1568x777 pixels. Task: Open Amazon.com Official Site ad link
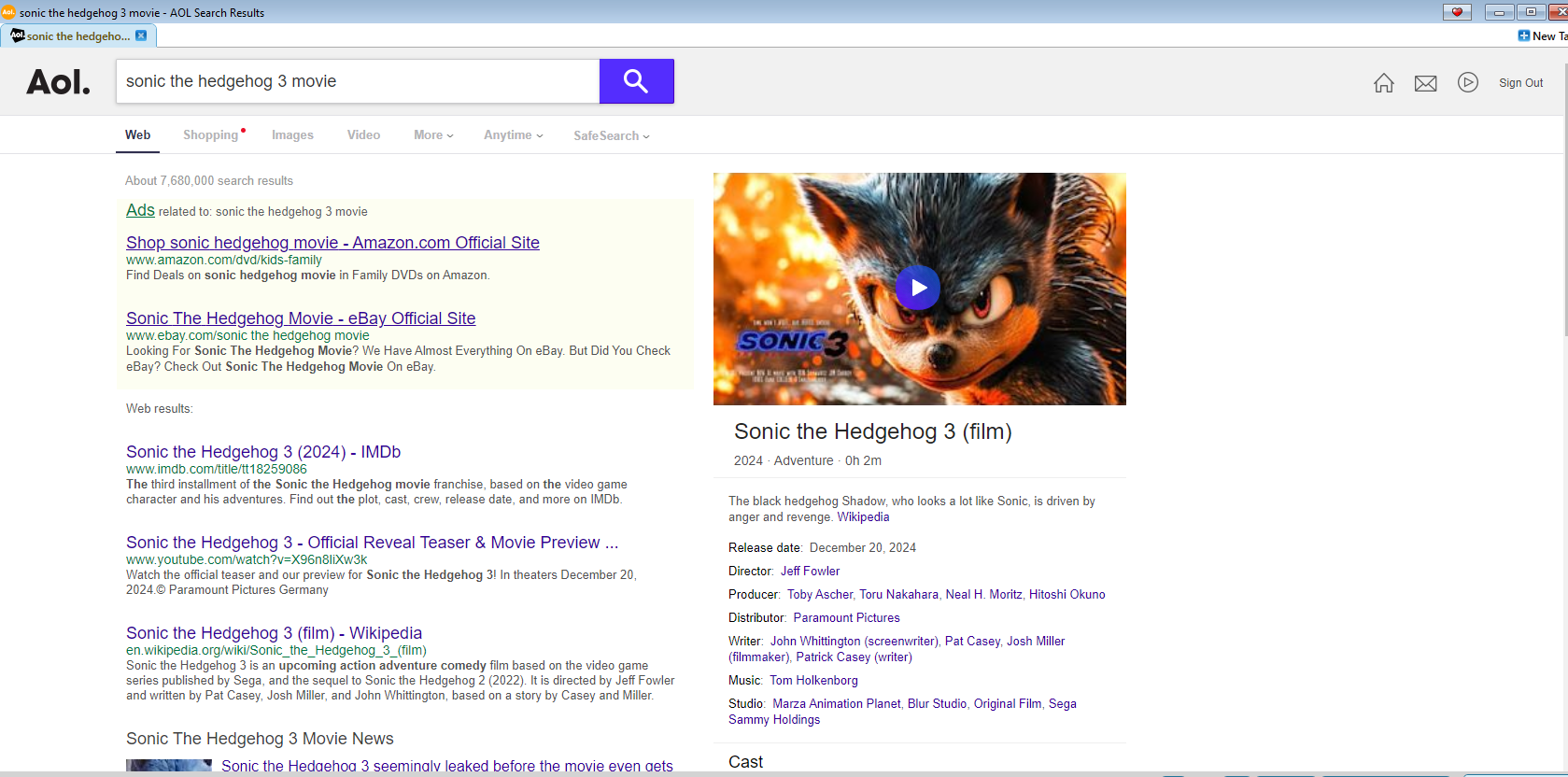pos(332,242)
